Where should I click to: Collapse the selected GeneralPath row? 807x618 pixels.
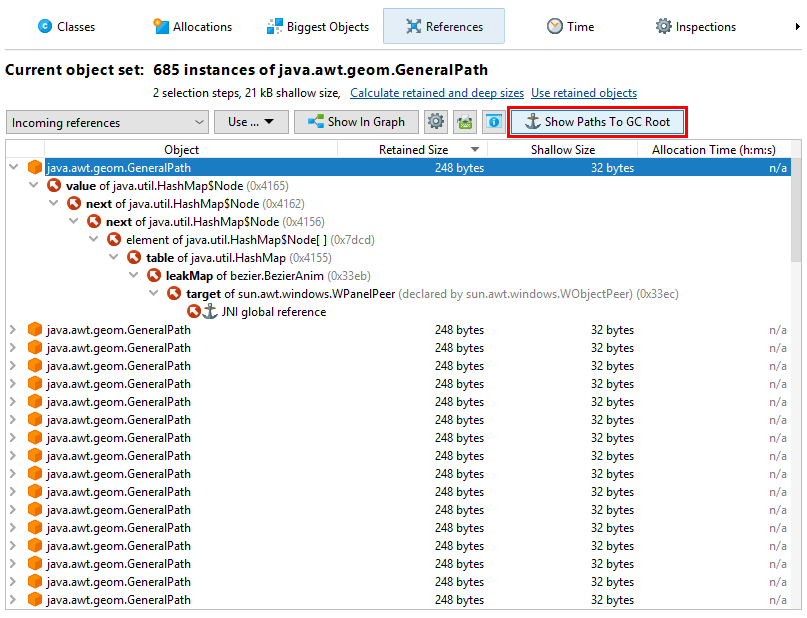[x=14, y=167]
